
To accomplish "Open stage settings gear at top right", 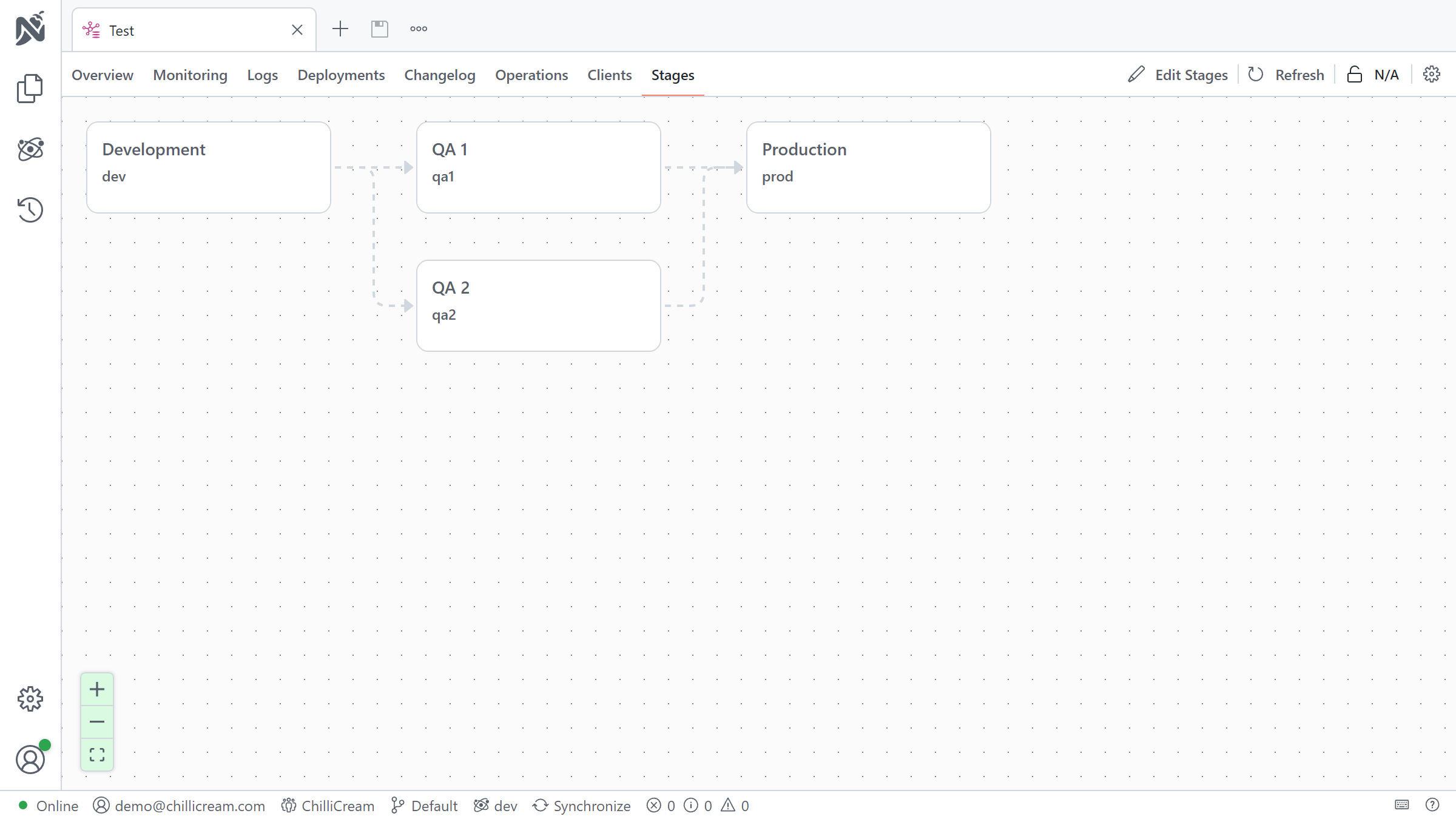I will pyautogui.click(x=1432, y=75).
